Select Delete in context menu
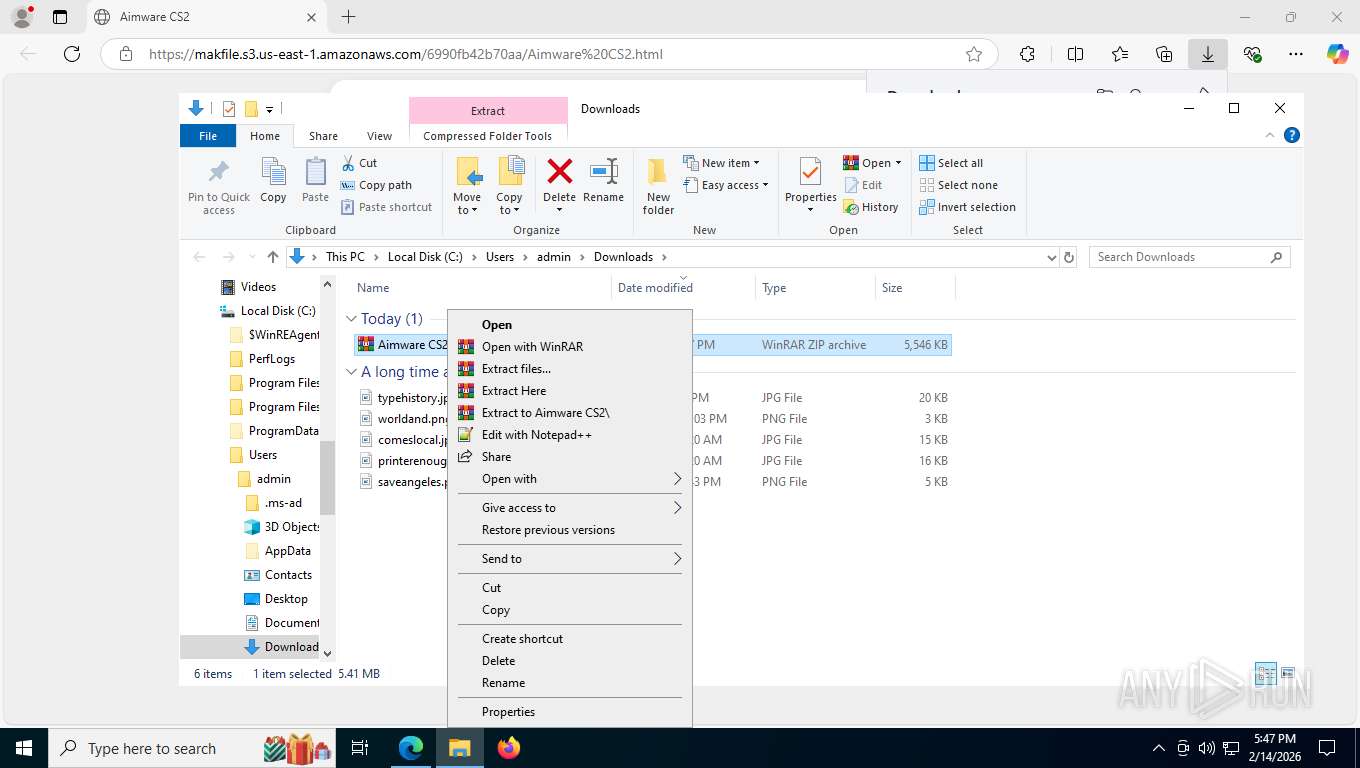The height and width of the screenshot is (768, 1360). (x=569, y=660)
